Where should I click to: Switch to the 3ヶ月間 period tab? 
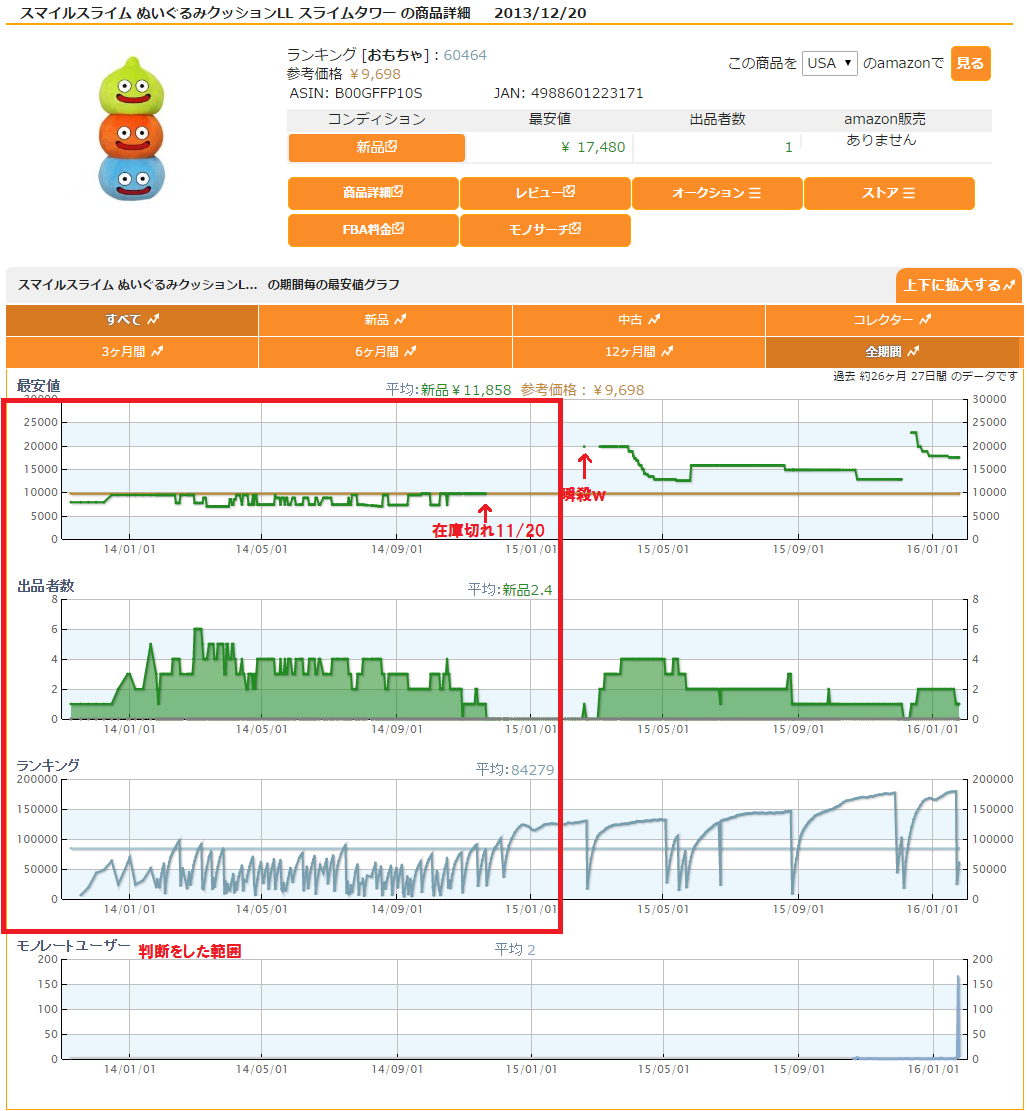[x=132, y=351]
